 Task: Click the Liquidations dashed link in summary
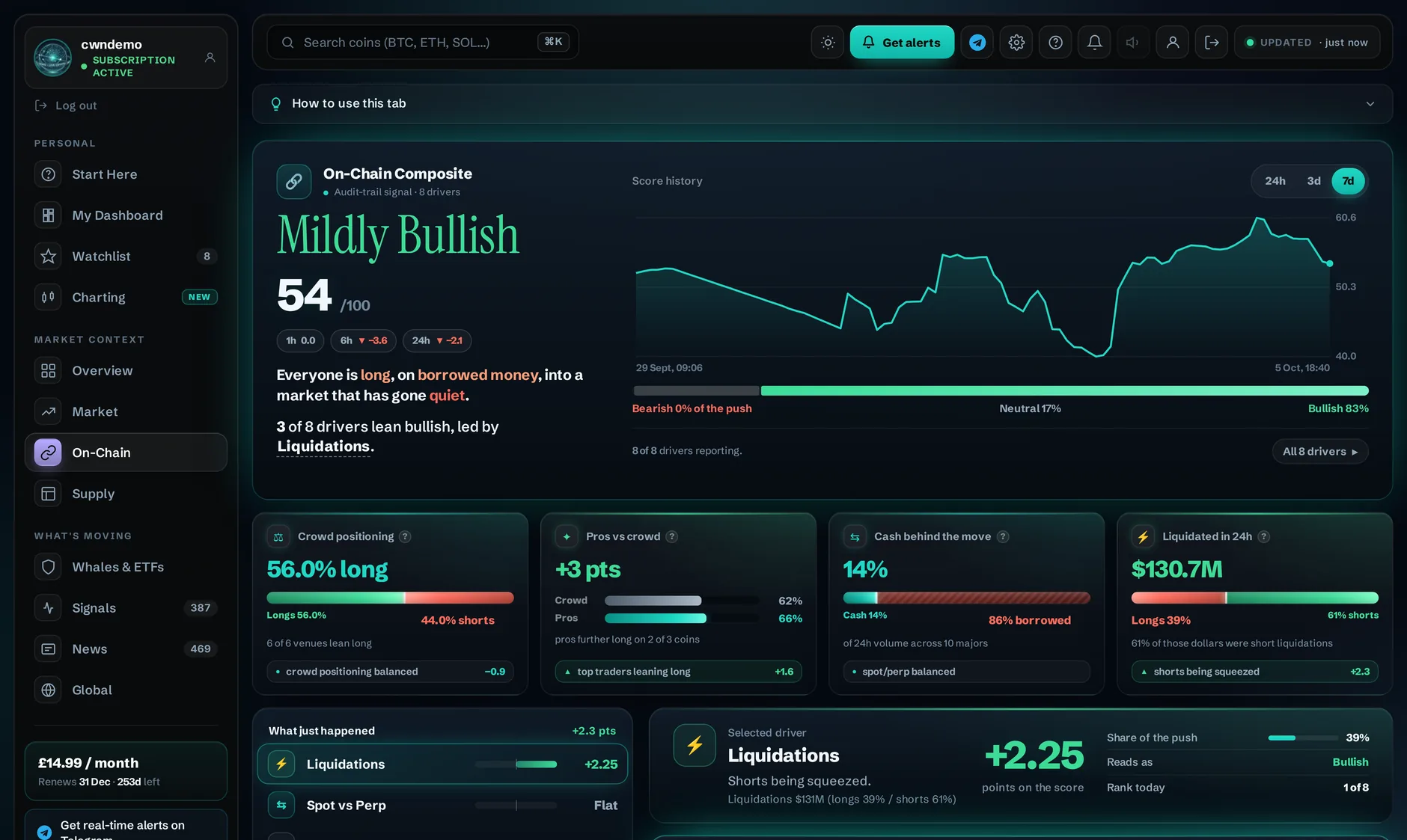pos(323,447)
